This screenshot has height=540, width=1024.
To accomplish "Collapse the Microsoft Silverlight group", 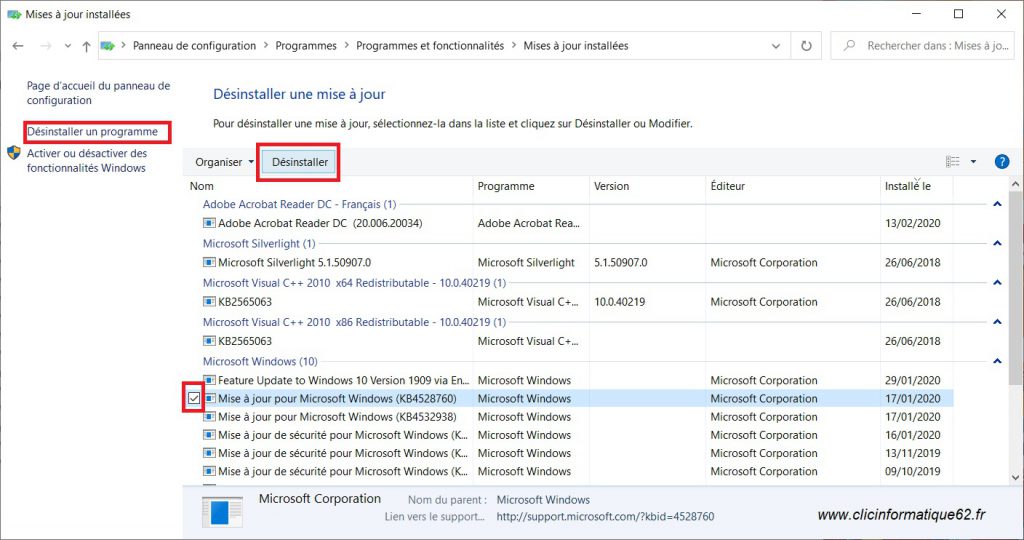I will [x=997, y=244].
